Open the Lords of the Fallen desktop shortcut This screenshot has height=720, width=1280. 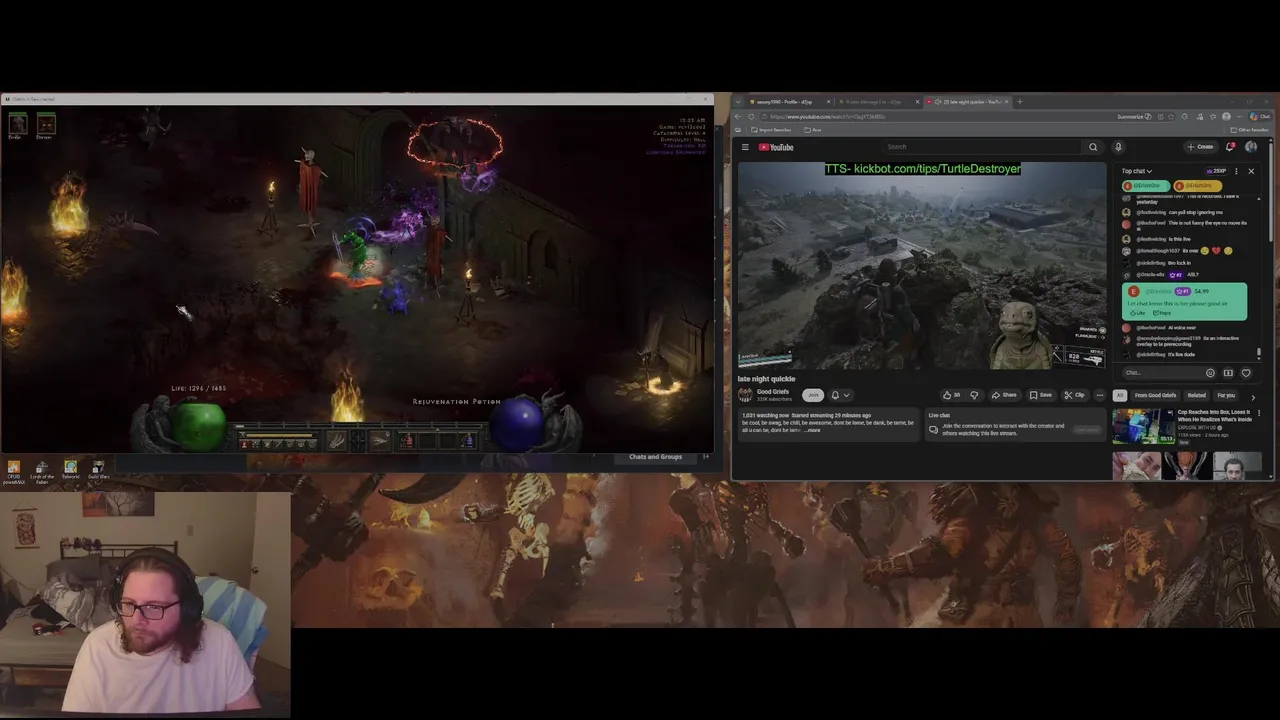(41, 471)
